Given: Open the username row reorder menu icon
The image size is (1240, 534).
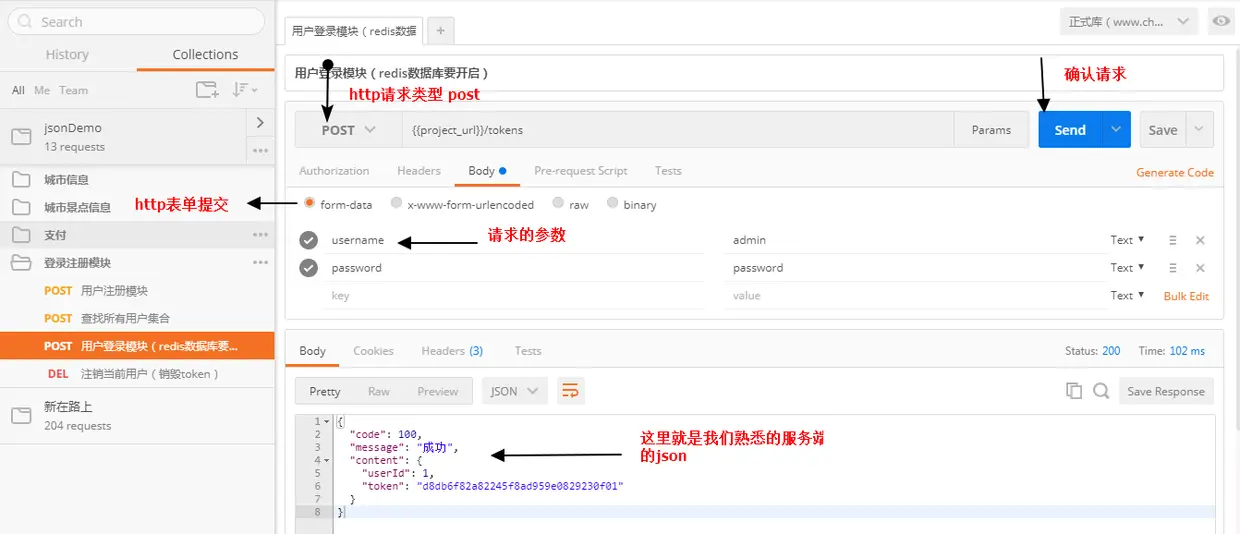Looking at the screenshot, I should pyautogui.click(x=1172, y=240).
